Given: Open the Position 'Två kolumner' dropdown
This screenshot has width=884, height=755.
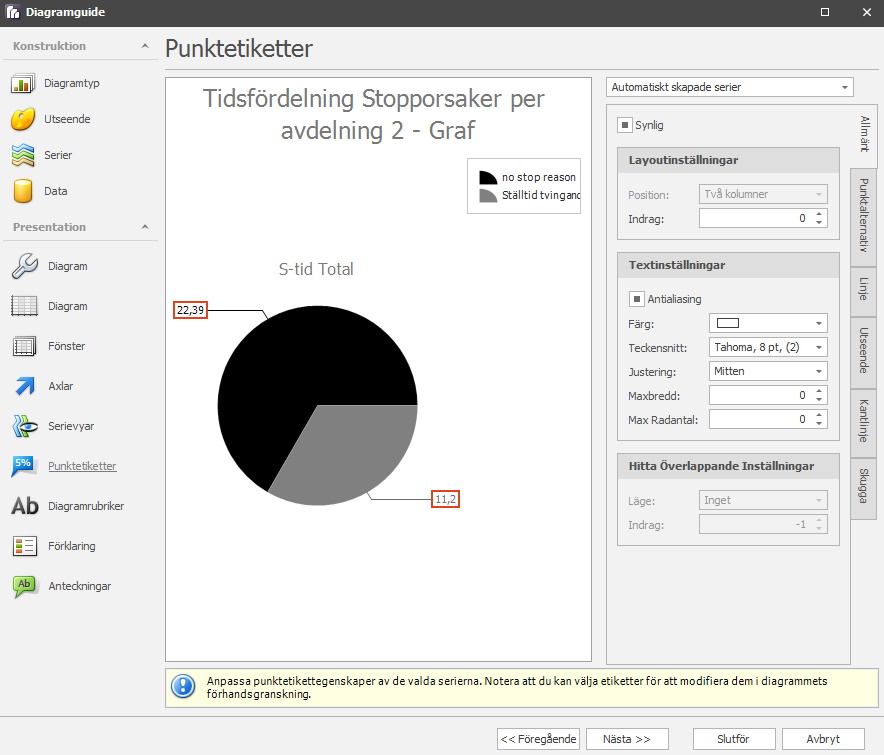Looking at the screenshot, I should point(763,195).
